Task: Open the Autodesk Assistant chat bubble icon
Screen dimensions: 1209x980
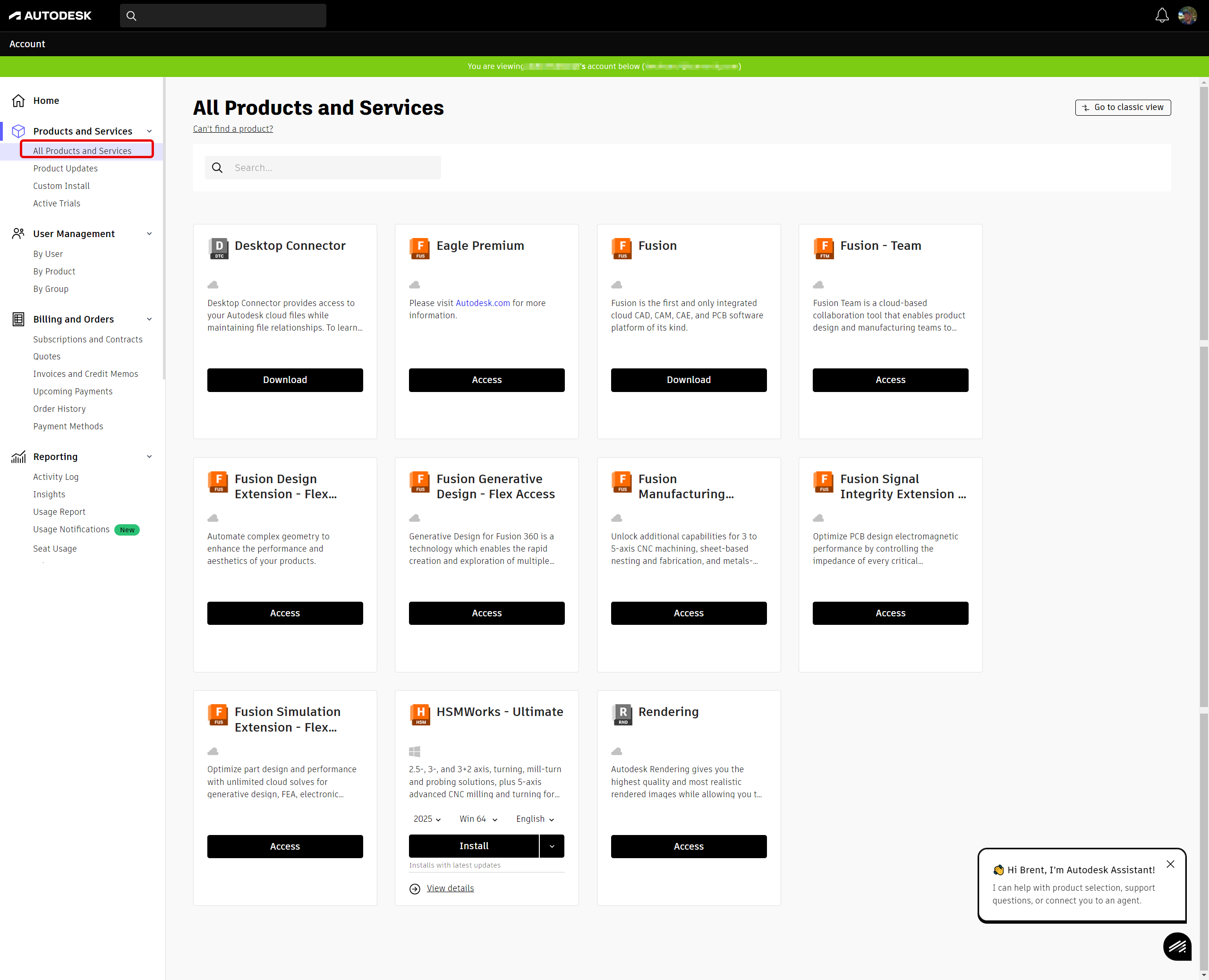Action: (1177, 946)
